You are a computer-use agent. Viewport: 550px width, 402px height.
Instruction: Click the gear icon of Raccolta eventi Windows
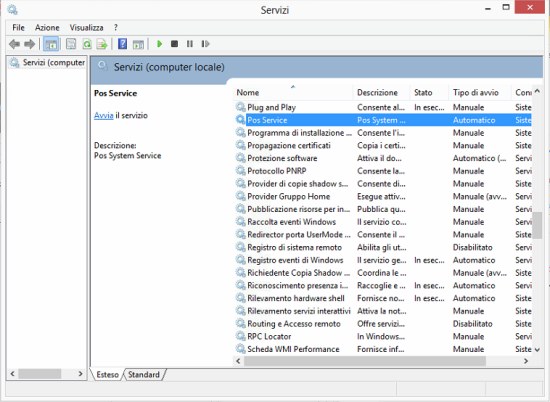click(x=241, y=221)
